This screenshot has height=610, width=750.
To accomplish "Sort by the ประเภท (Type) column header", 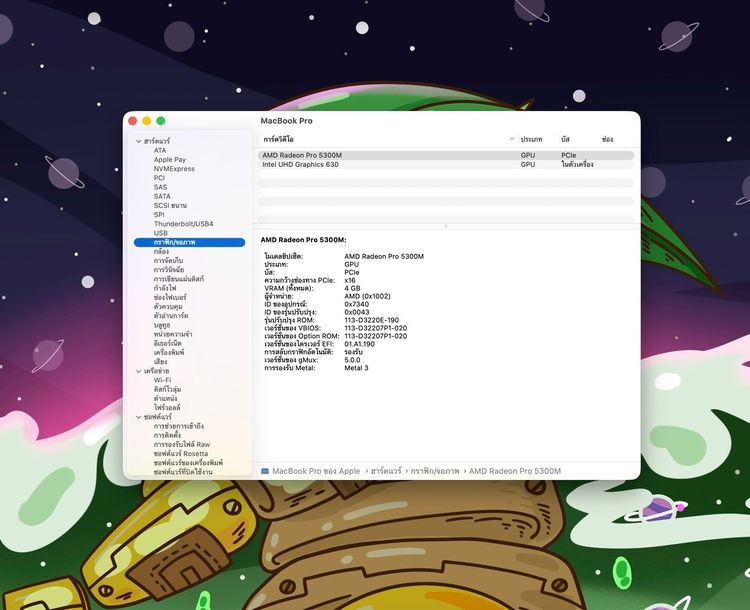I will pos(531,139).
